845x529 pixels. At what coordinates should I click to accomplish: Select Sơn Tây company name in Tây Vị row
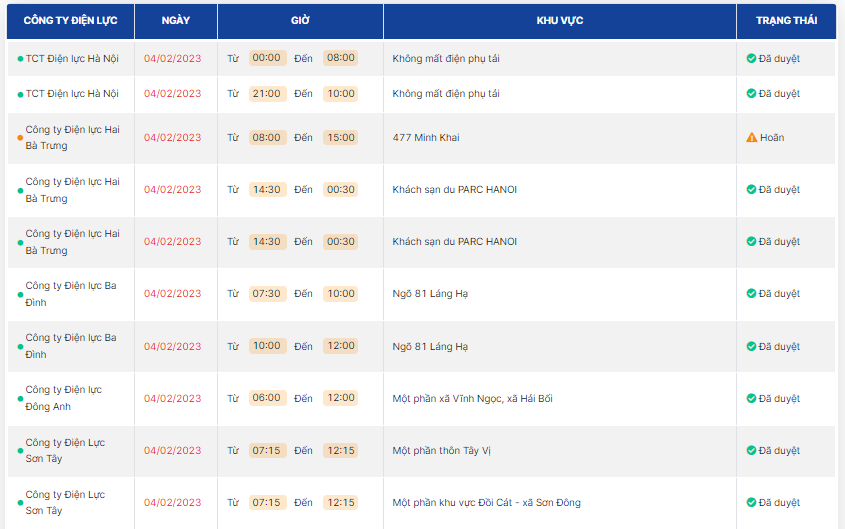(65, 450)
